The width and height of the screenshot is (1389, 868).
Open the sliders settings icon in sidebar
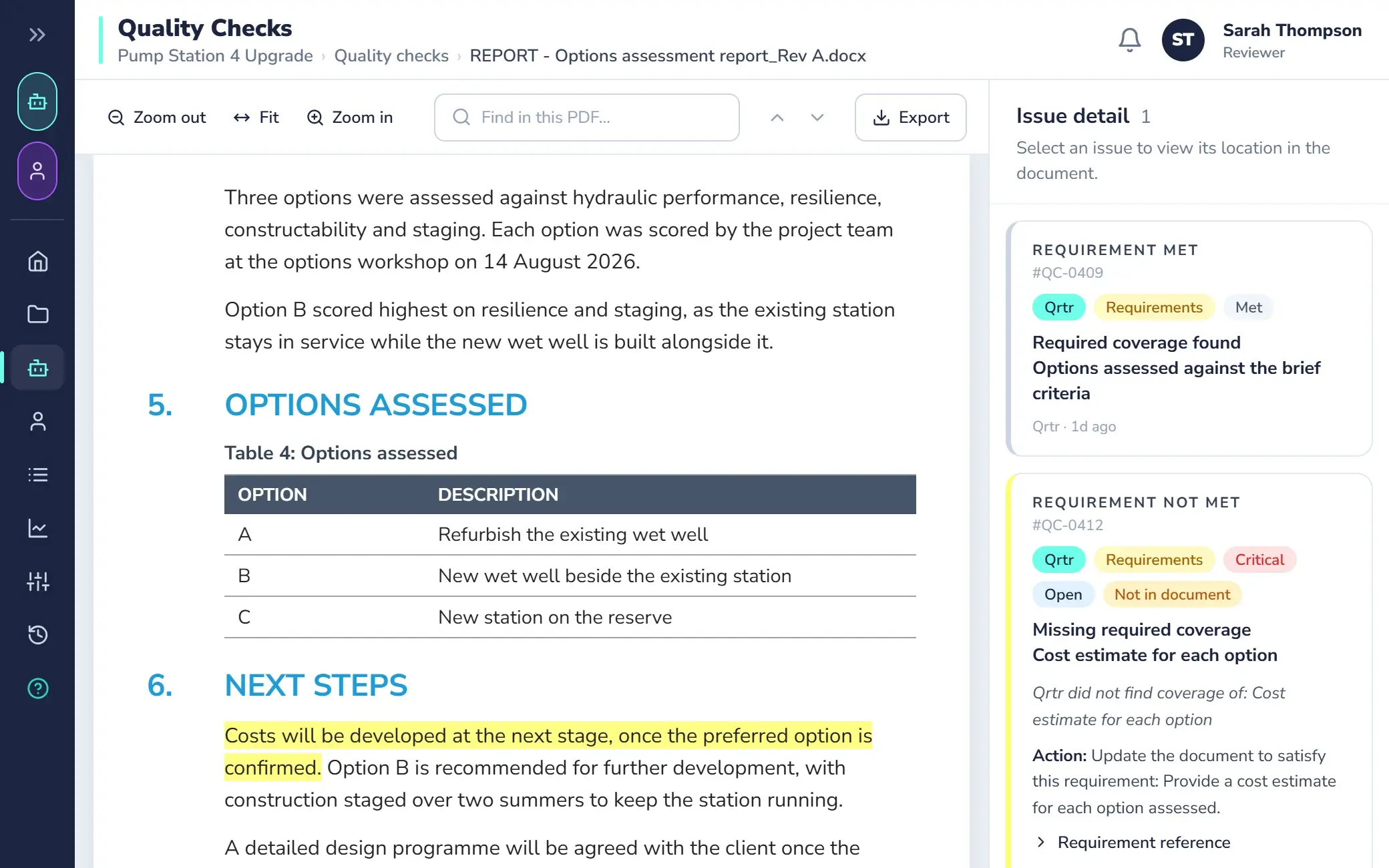pos(38,582)
